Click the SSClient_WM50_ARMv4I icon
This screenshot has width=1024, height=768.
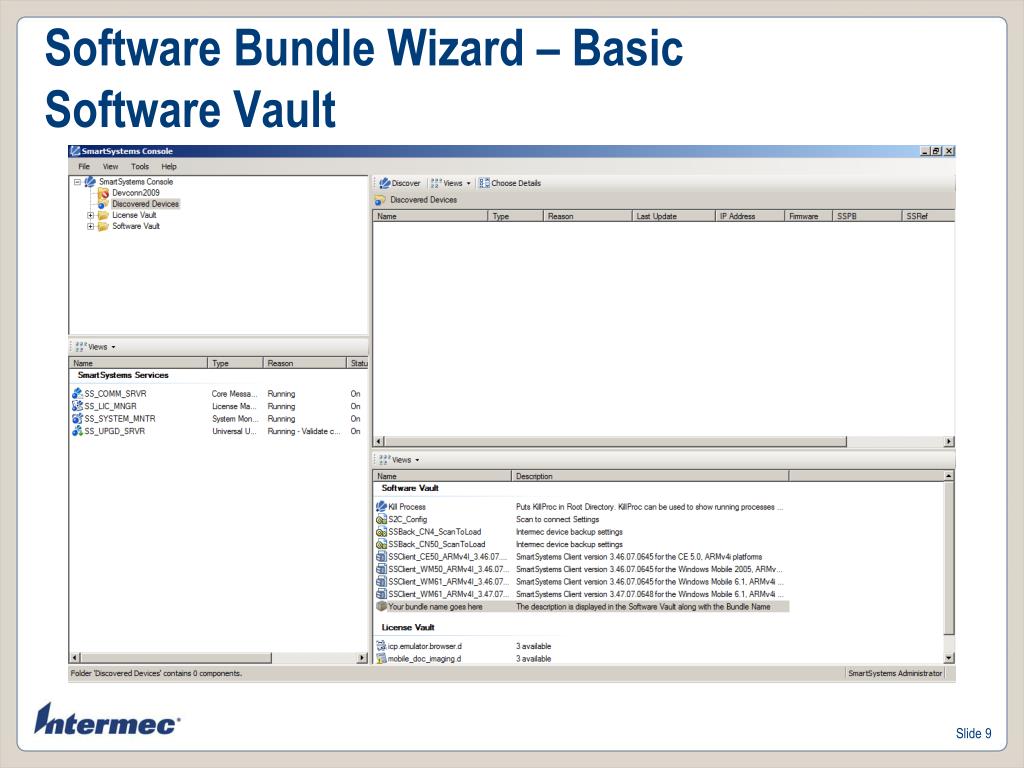click(x=381, y=569)
